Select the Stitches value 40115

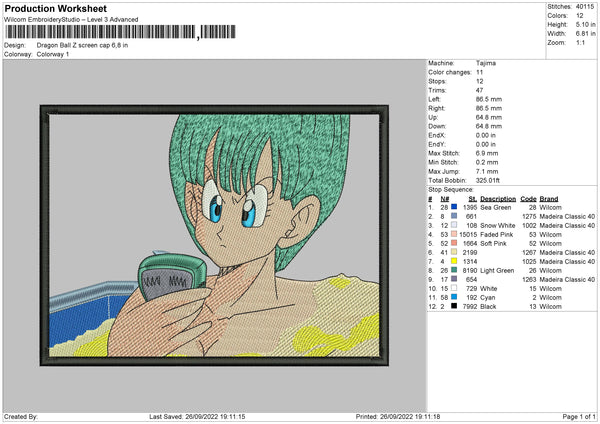(x=585, y=7)
